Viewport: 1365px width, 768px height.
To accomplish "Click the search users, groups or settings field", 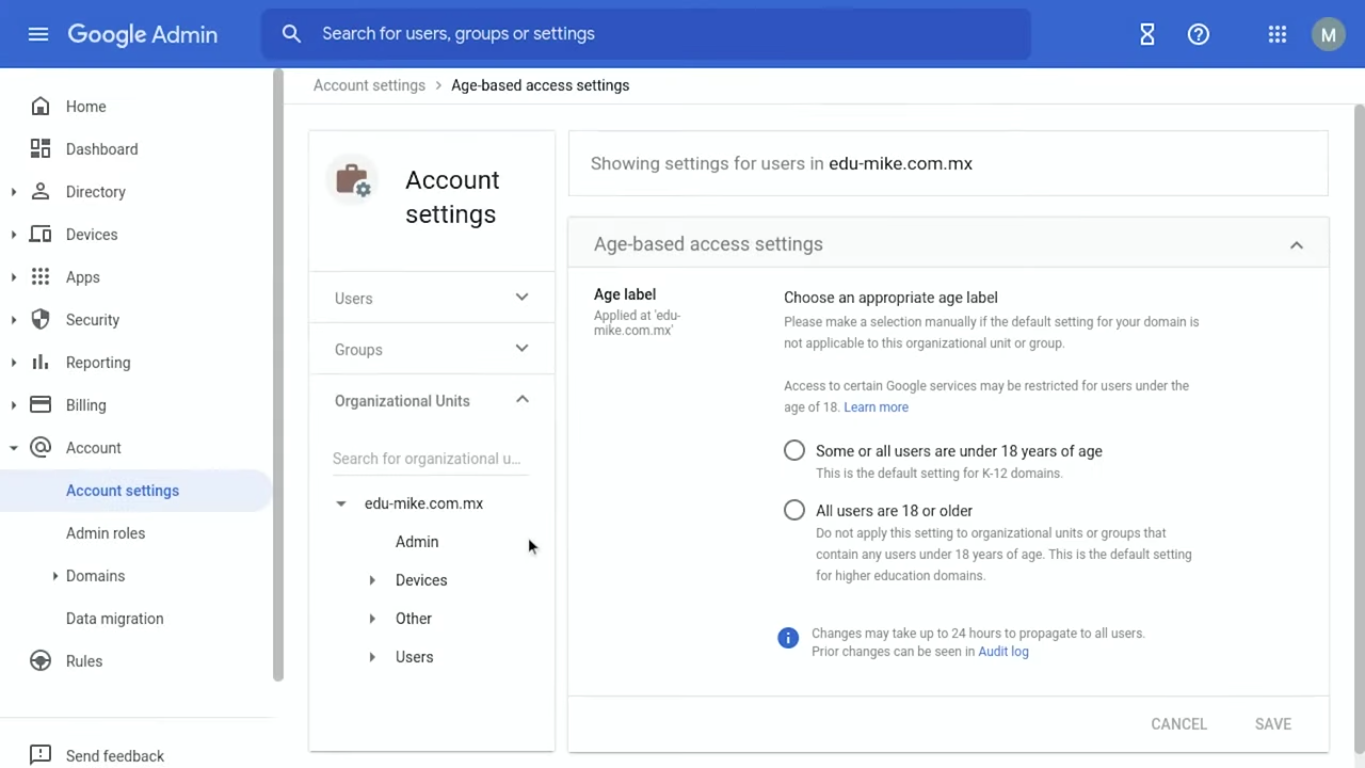I will pos(646,34).
